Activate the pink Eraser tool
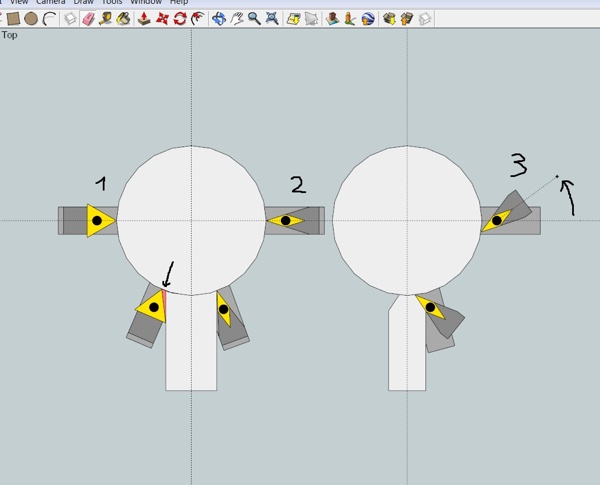The image size is (600, 485). pyautogui.click(x=88, y=18)
